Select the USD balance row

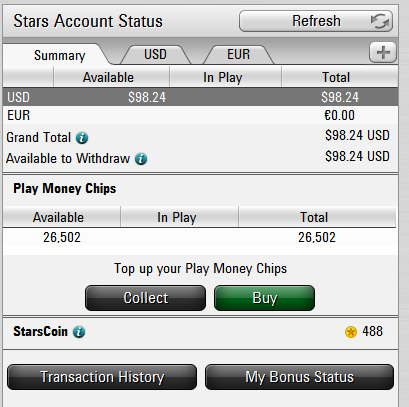click(200, 97)
